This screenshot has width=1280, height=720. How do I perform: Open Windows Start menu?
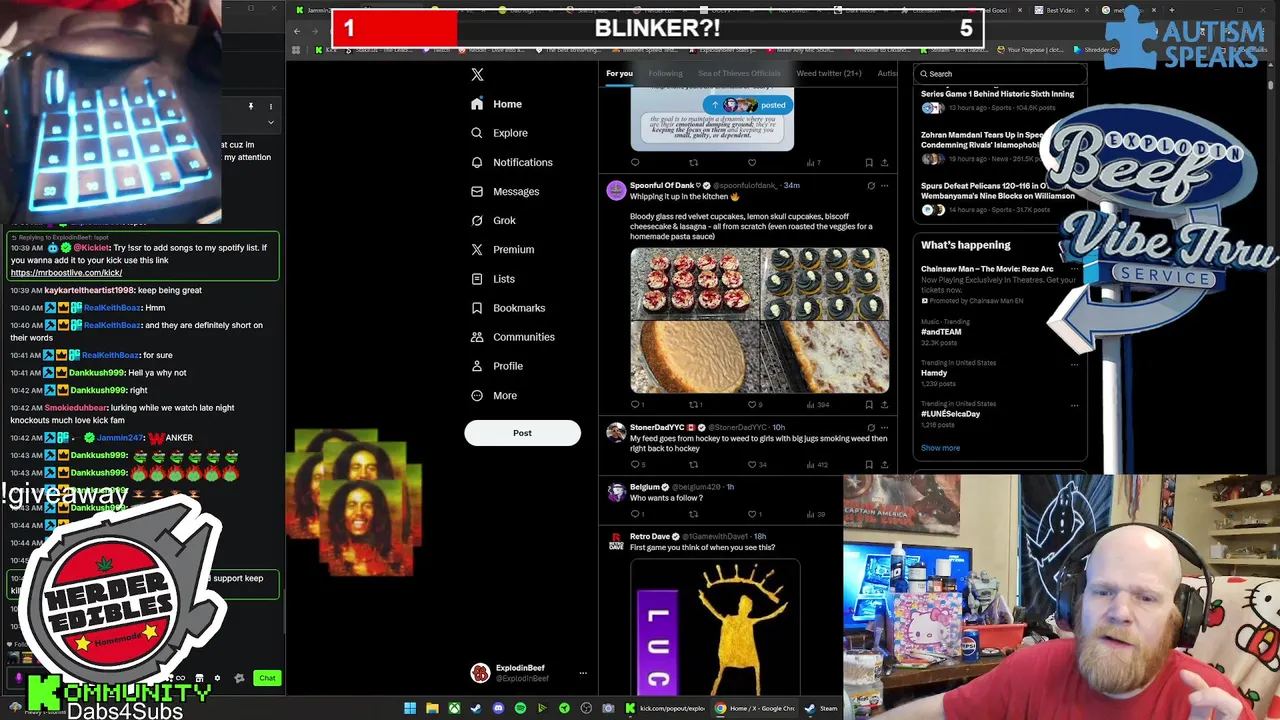pos(410,708)
